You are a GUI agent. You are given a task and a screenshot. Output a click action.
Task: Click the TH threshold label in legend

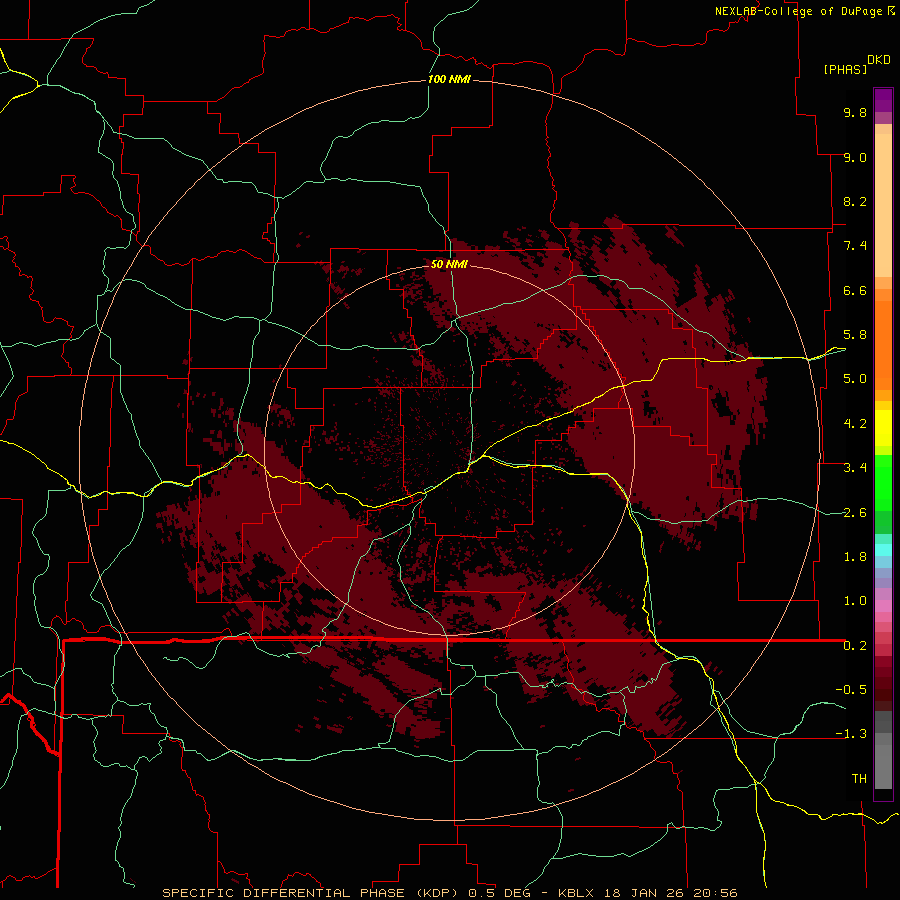pos(859,779)
